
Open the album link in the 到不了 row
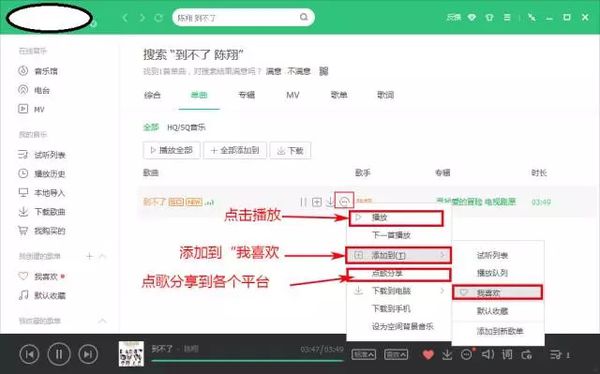pos(476,201)
